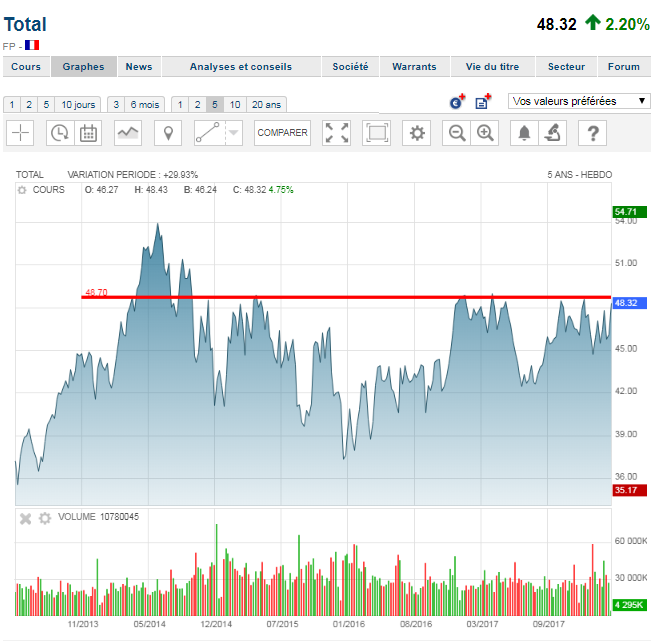
Task: Create a price alert with bell
Action: tap(524, 133)
